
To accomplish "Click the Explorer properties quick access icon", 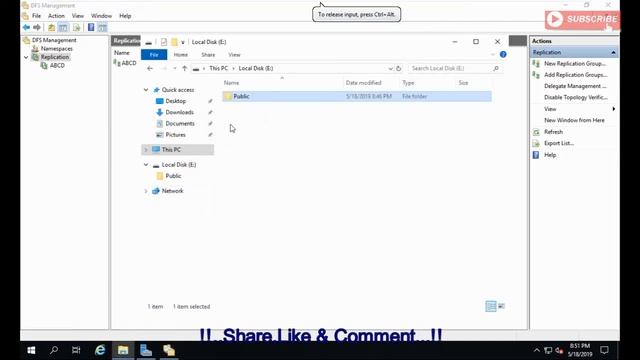I will [164, 42].
